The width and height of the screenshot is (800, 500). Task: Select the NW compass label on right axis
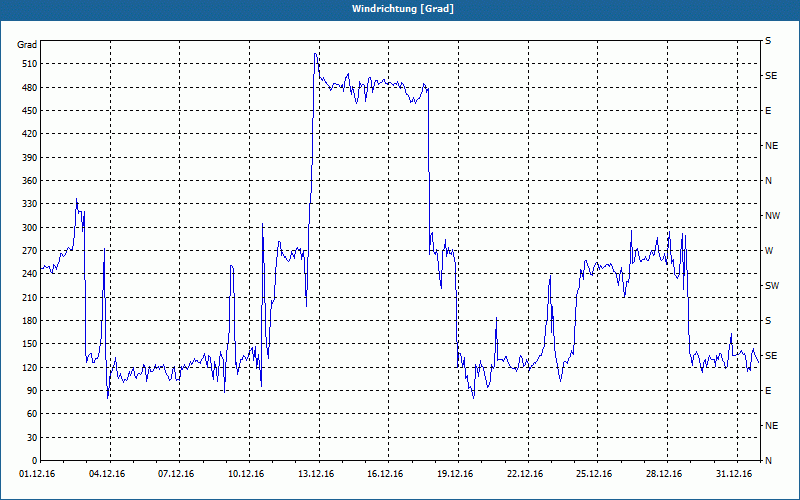pyautogui.click(x=772, y=216)
